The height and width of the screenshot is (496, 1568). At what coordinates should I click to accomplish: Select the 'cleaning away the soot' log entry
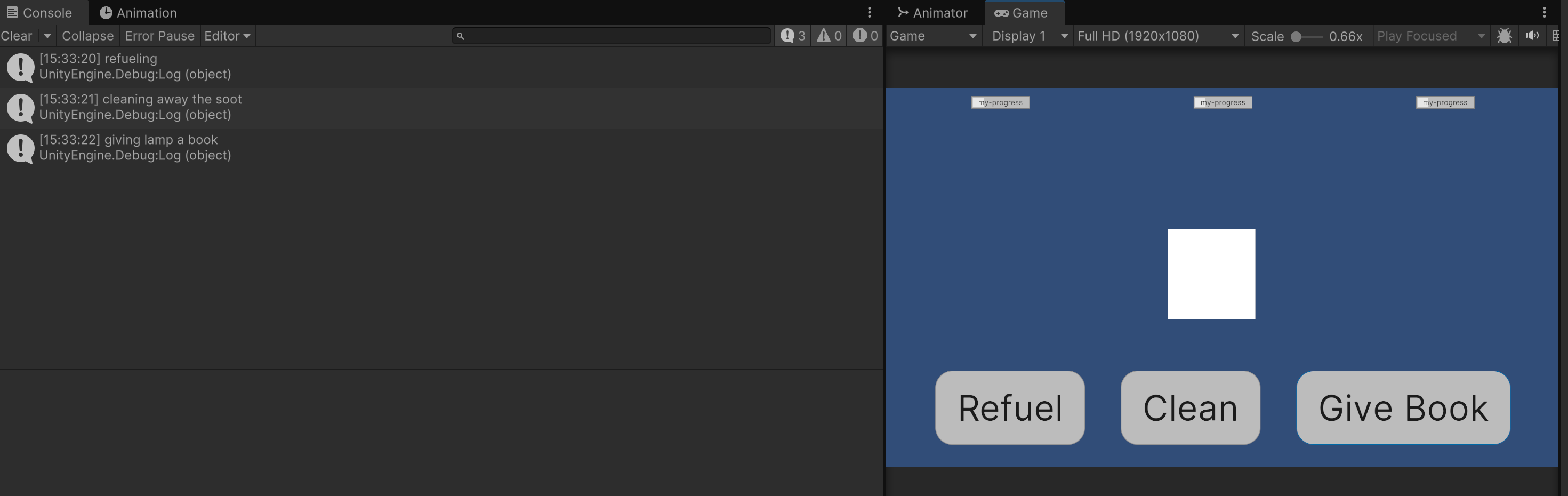click(x=441, y=107)
